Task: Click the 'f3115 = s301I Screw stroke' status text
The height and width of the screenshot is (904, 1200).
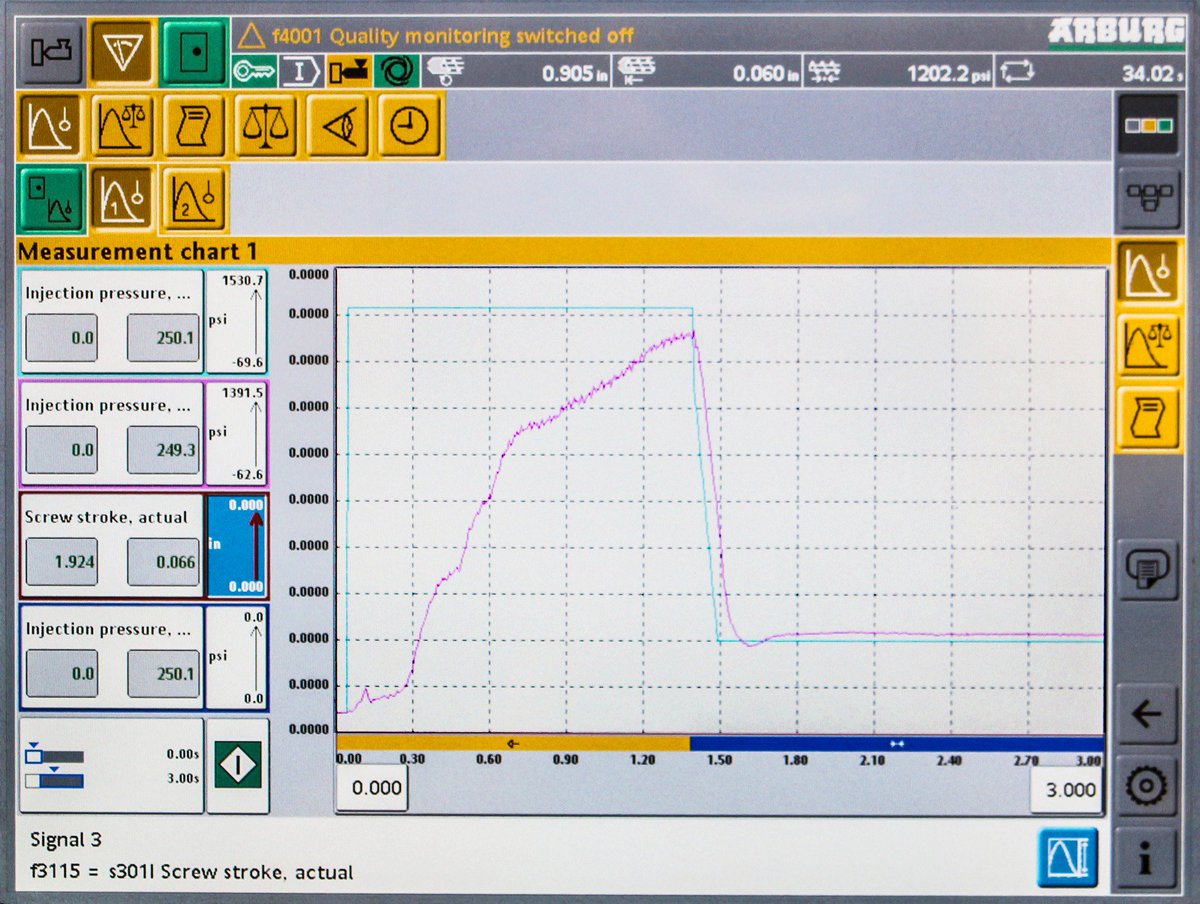Action: 192,872
